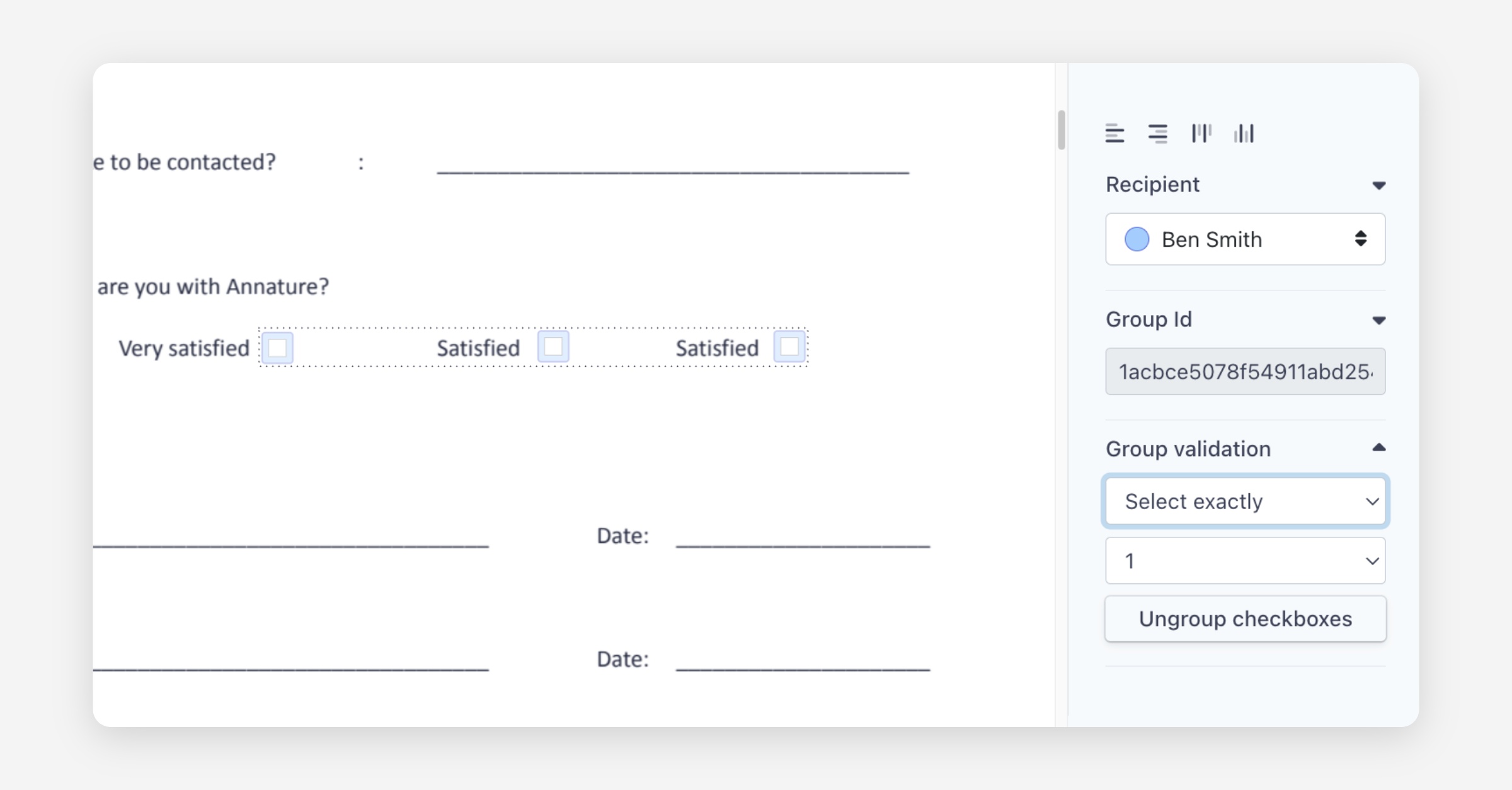Click the align top icon

point(1201,134)
